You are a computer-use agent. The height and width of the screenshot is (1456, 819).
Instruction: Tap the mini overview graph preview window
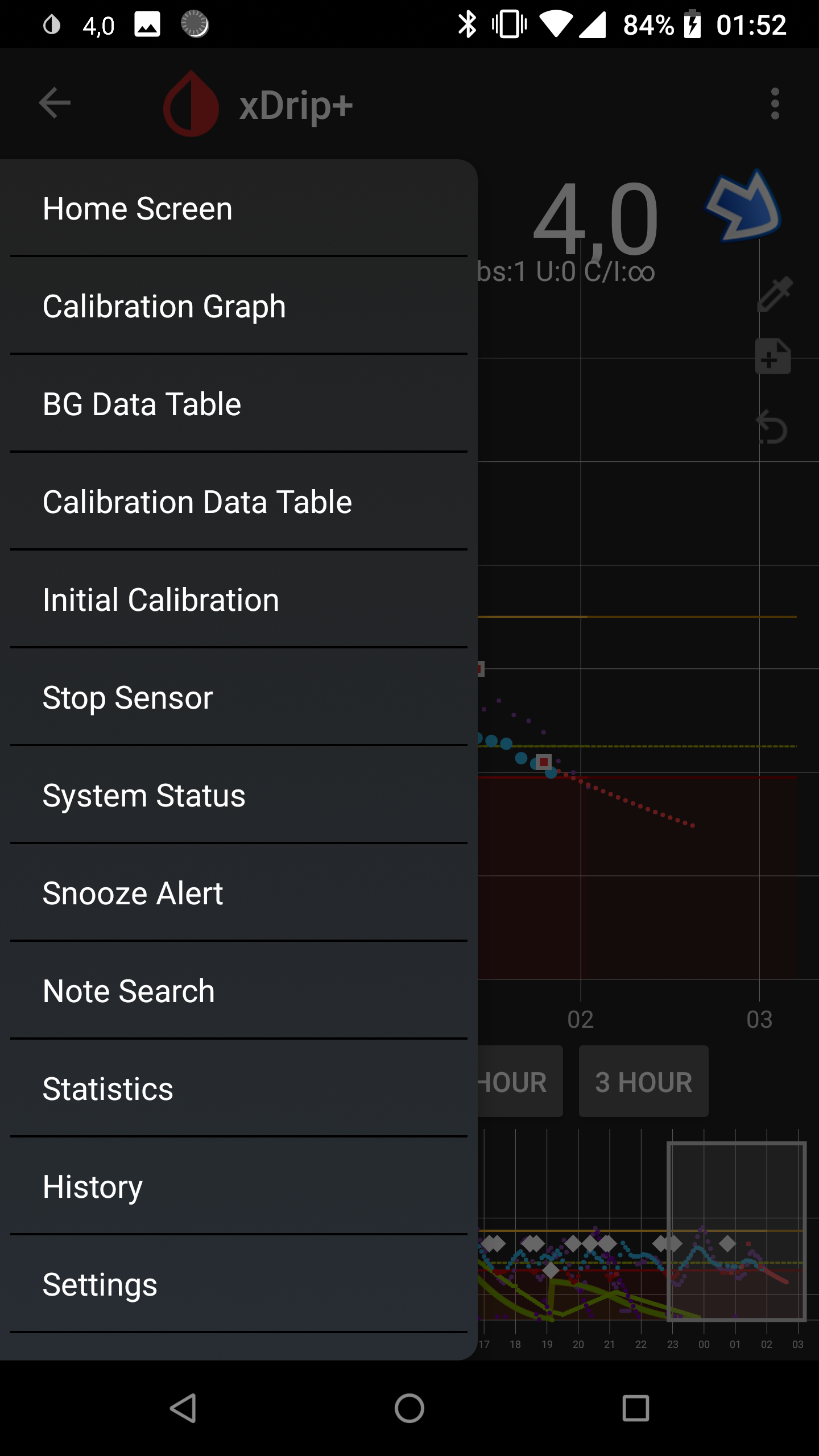coord(737,1231)
